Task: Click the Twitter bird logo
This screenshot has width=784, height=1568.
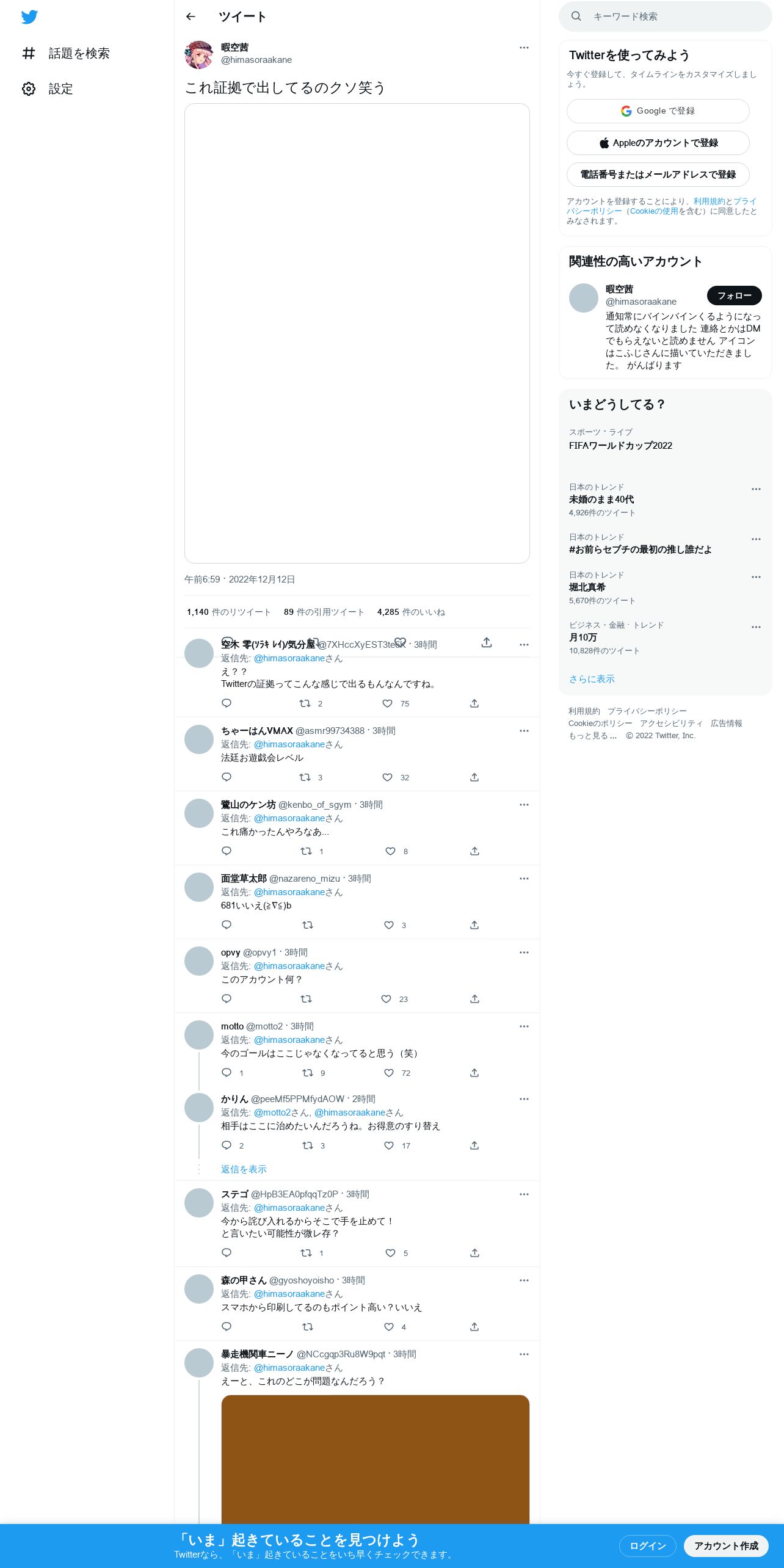Action: pyautogui.click(x=29, y=16)
